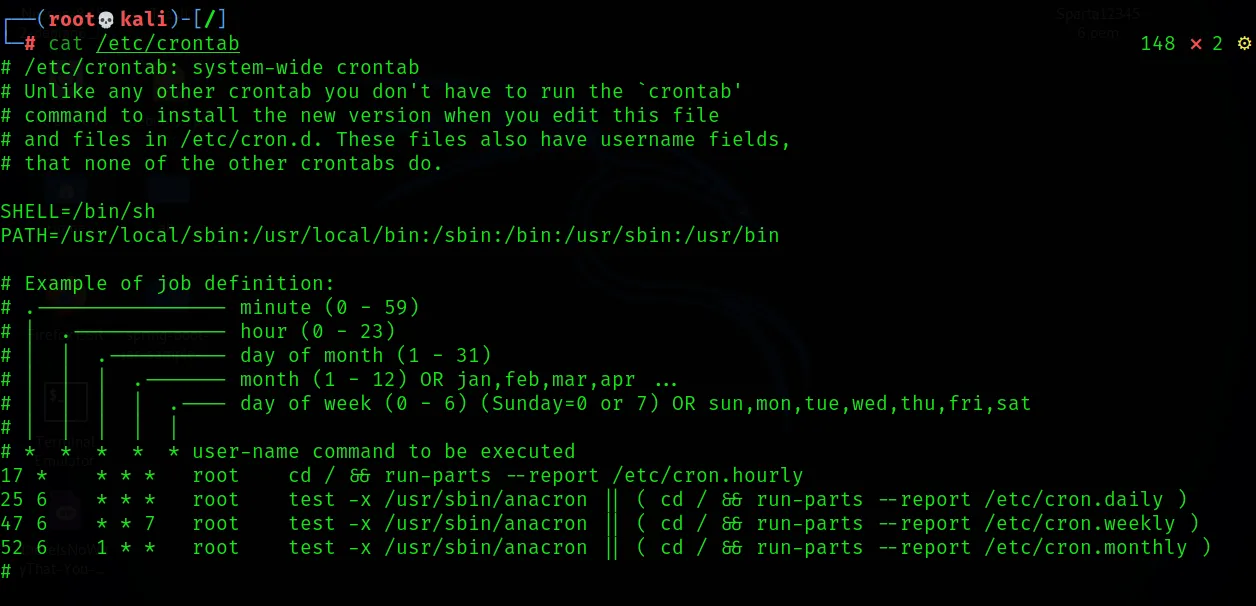
Task: Click the exit code 148 in right prompt
Action: (x=1158, y=44)
